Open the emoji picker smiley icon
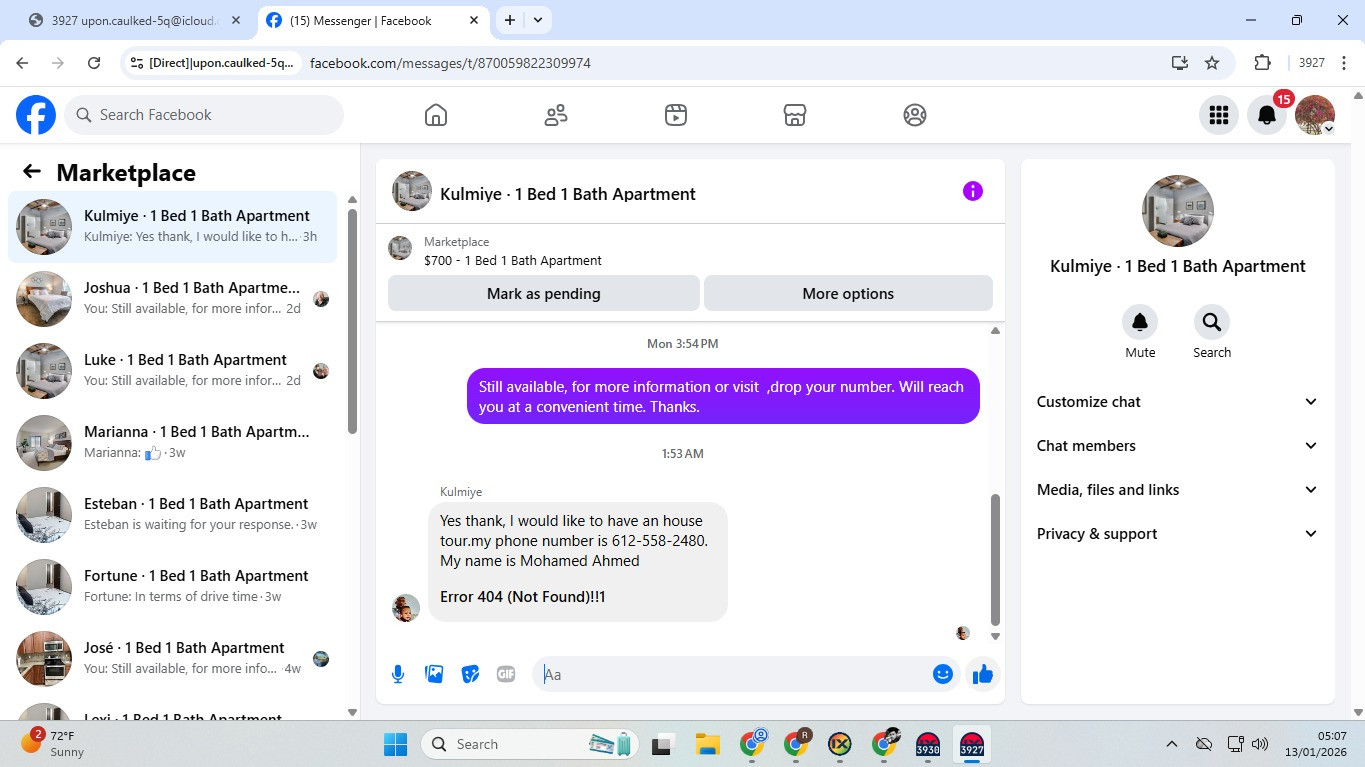Viewport: 1365px width, 767px height. [942, 674]
